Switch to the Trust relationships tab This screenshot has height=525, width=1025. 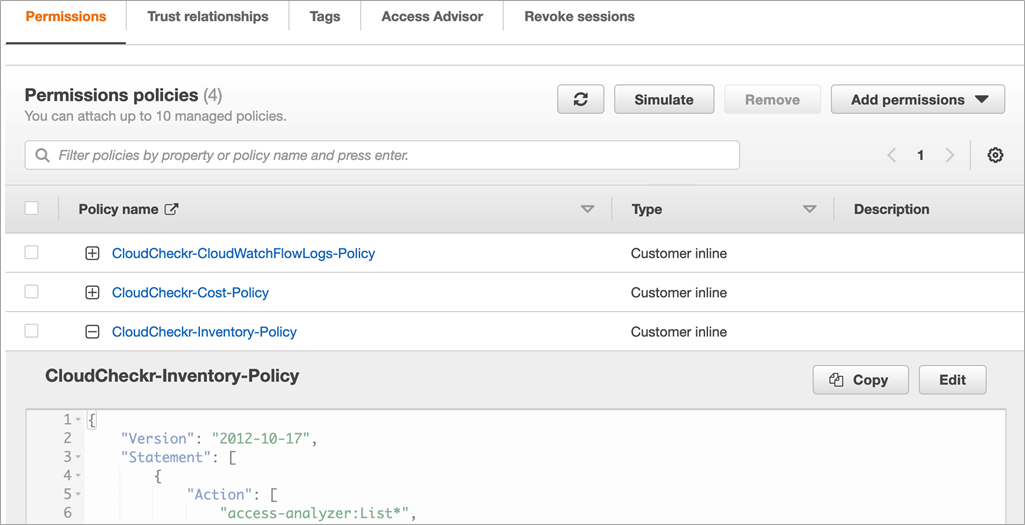207,17
